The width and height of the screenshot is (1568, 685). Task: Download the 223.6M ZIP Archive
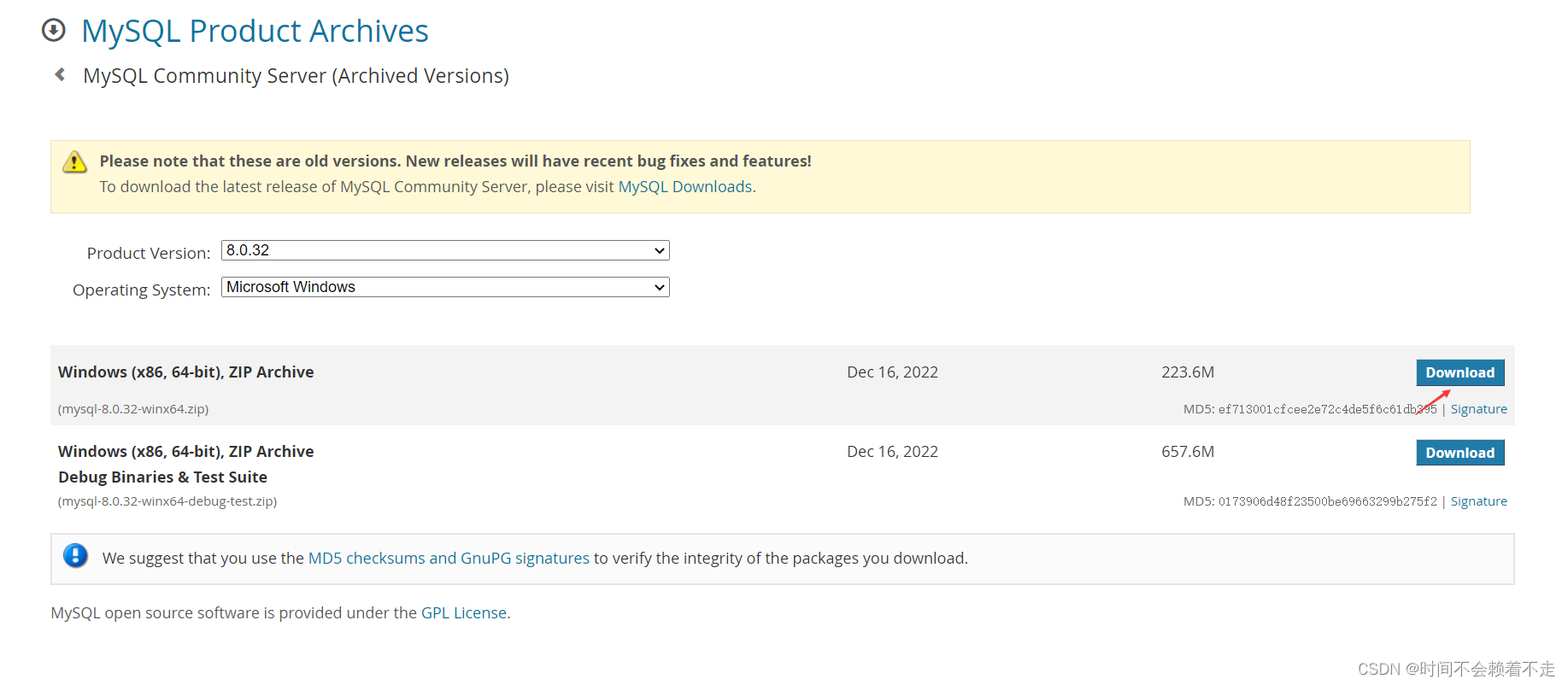(1459, 372)
